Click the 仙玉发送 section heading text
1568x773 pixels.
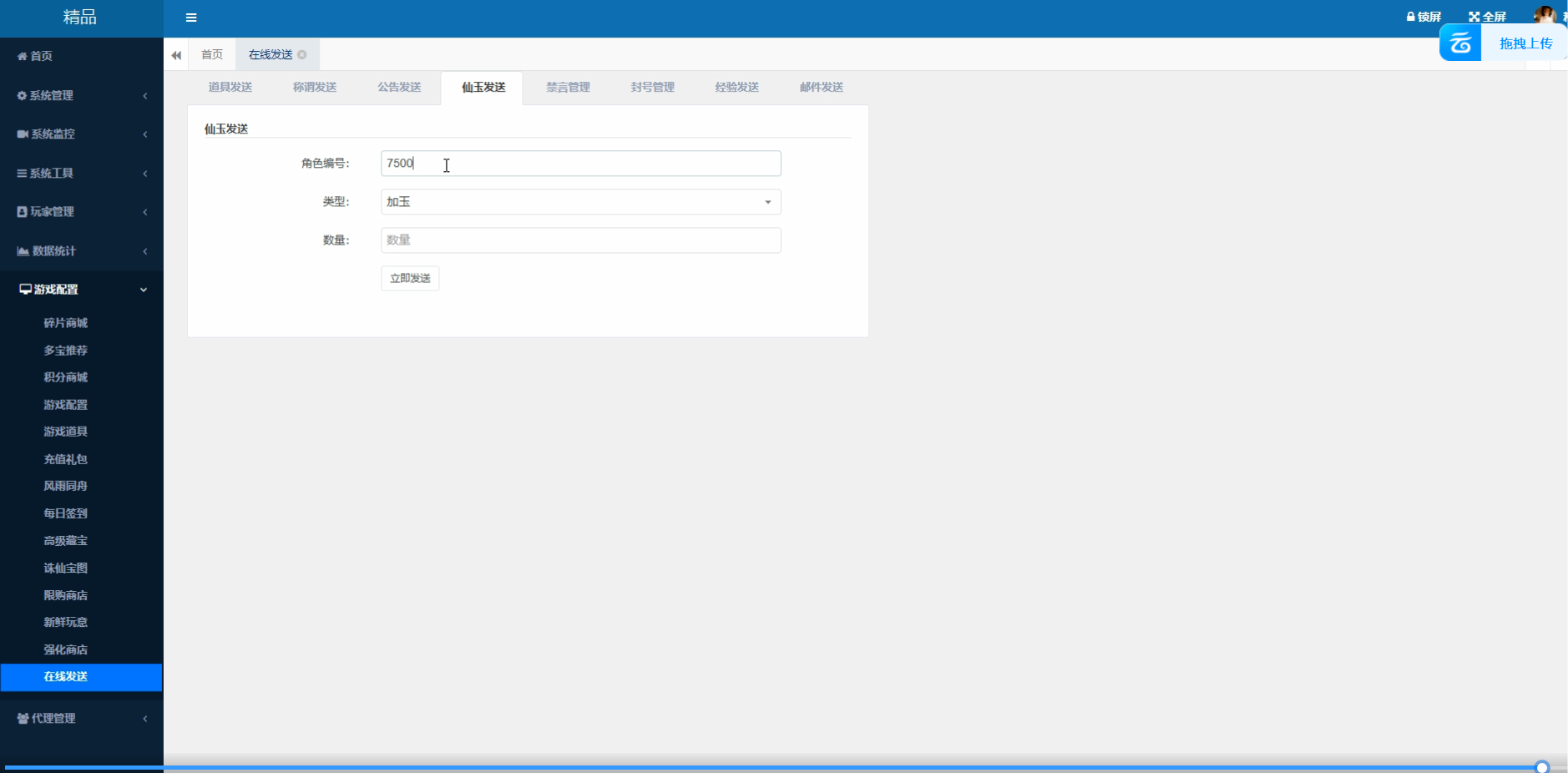(x=226, y=129)
